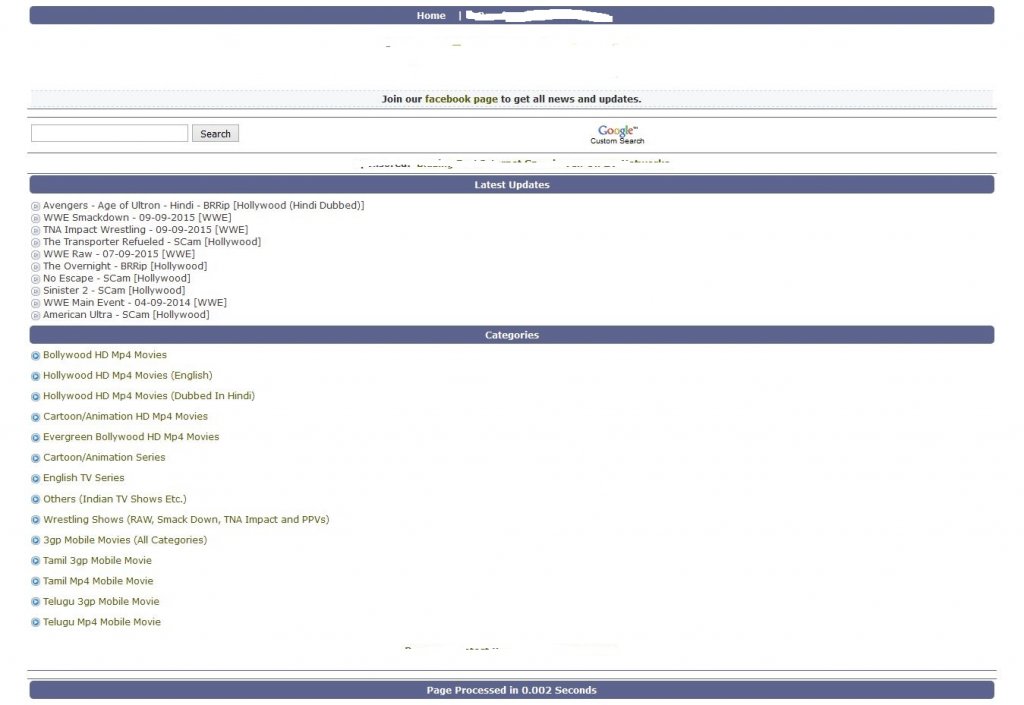Open Avengers Age of Ultron Hindi BRRip
Image resolution: width=1024 pixels, height=705 pixels.
pos(204,206)
